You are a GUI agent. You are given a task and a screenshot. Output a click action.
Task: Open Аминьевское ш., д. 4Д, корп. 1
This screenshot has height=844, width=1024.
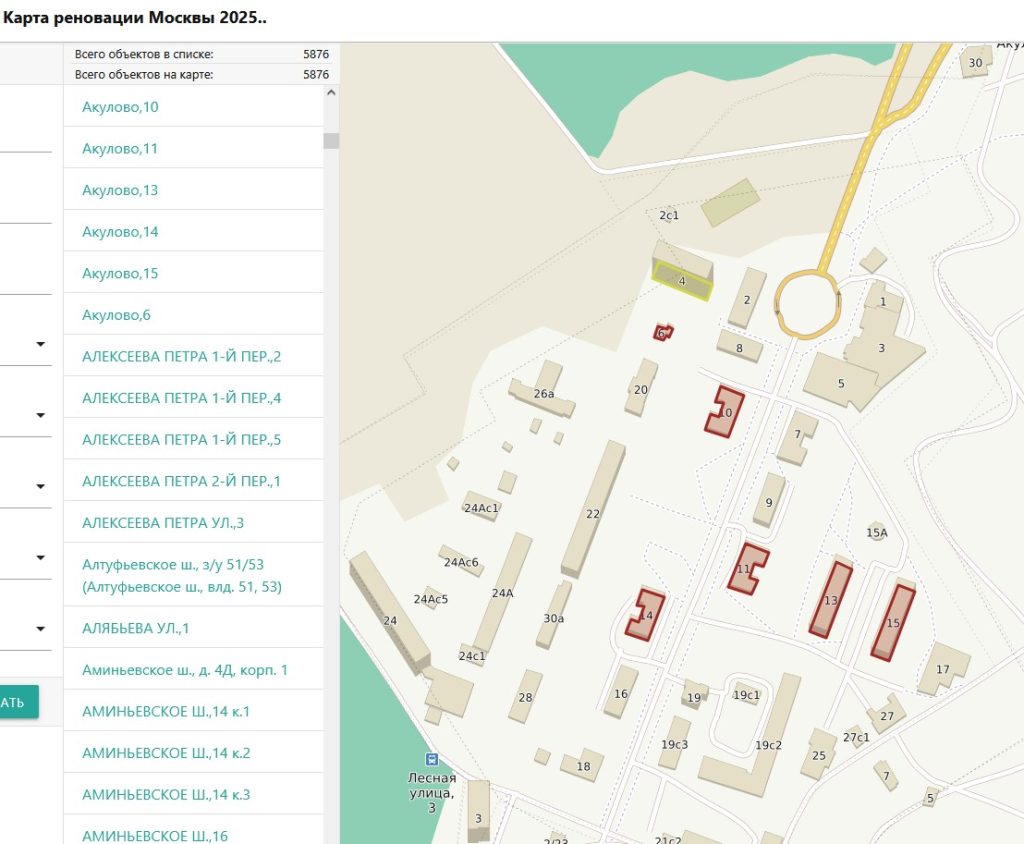(193, 670)
